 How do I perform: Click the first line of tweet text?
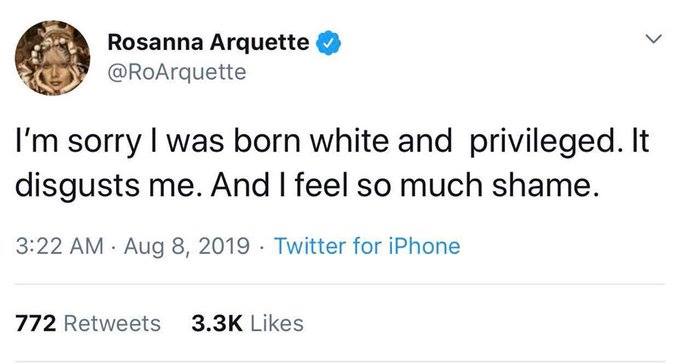pos(332,142)
